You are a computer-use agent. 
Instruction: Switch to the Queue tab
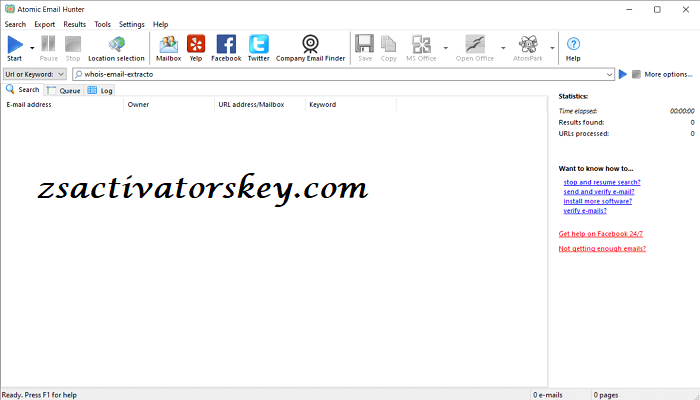[x=63, y=91]
